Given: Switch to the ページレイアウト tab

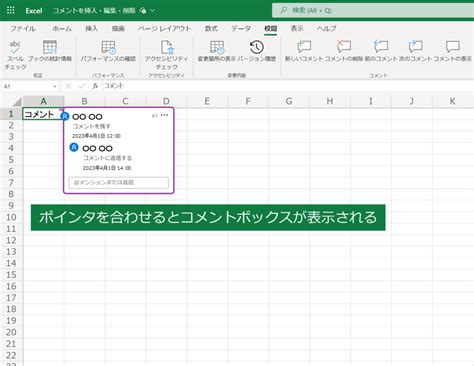Looking at the screenshot, I should click(165, 29).
